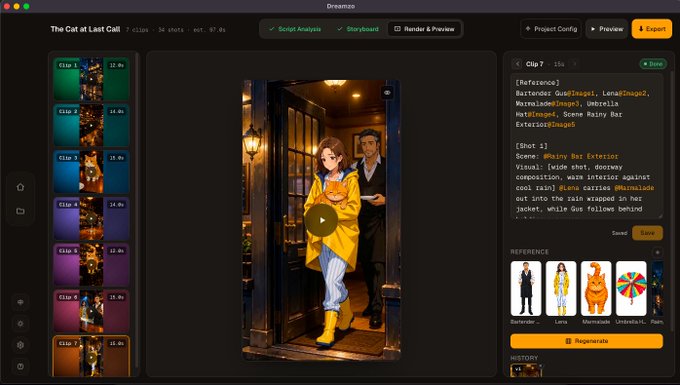Image resolution: width=680 pixels, height=385 pixels.
Task: Open the Marmalade cat reference image
Action: (596, 288)
